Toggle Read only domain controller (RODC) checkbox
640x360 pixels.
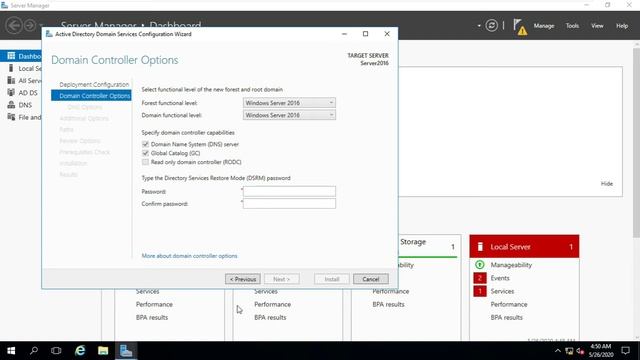[x=145, y=162]
